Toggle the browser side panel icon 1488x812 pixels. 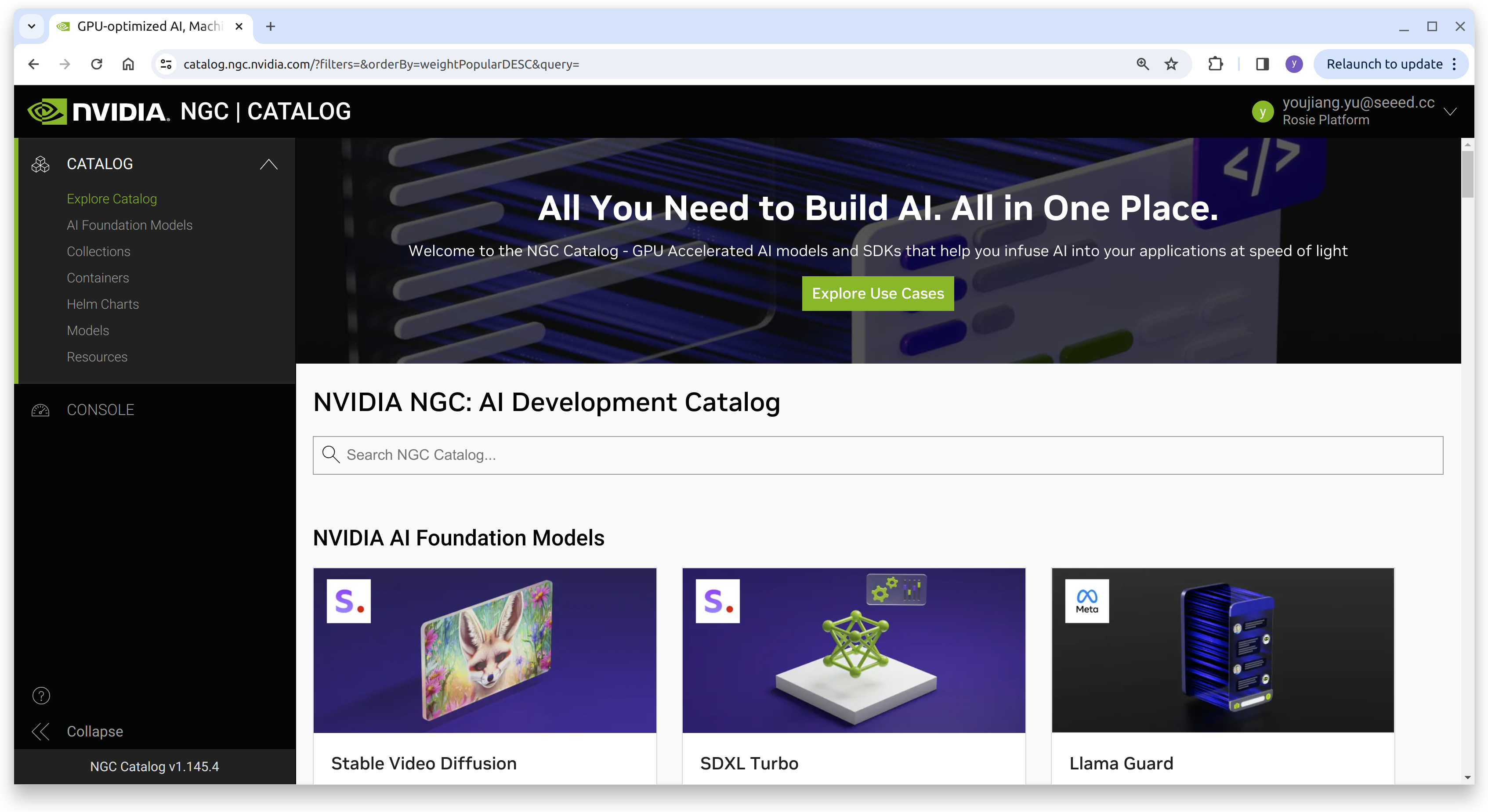pos(1262,64)
